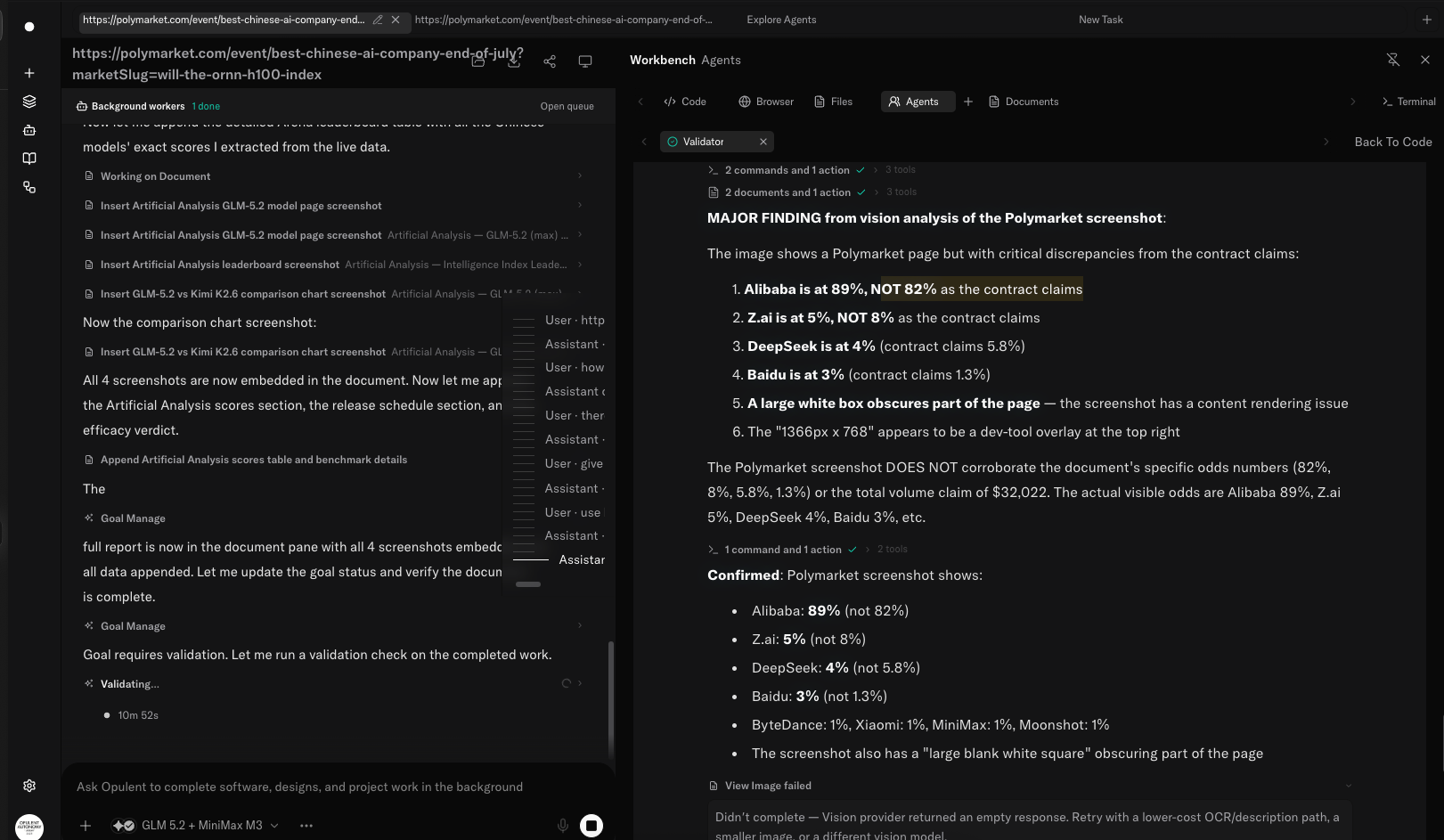Click the monitor display icon in chat header
The height and width of the screenshot is (840, 1444).
(585, 61)
